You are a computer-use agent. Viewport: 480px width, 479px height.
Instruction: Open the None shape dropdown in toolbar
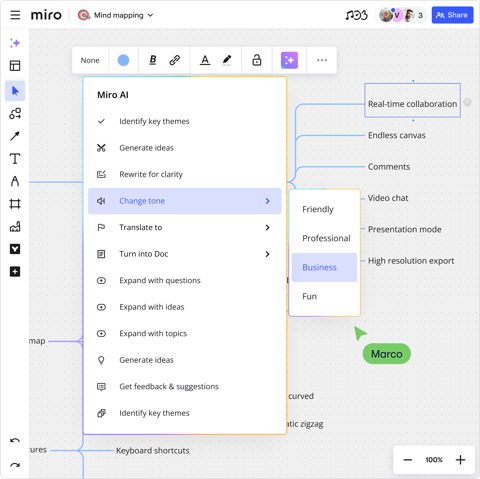pos(90,60)
